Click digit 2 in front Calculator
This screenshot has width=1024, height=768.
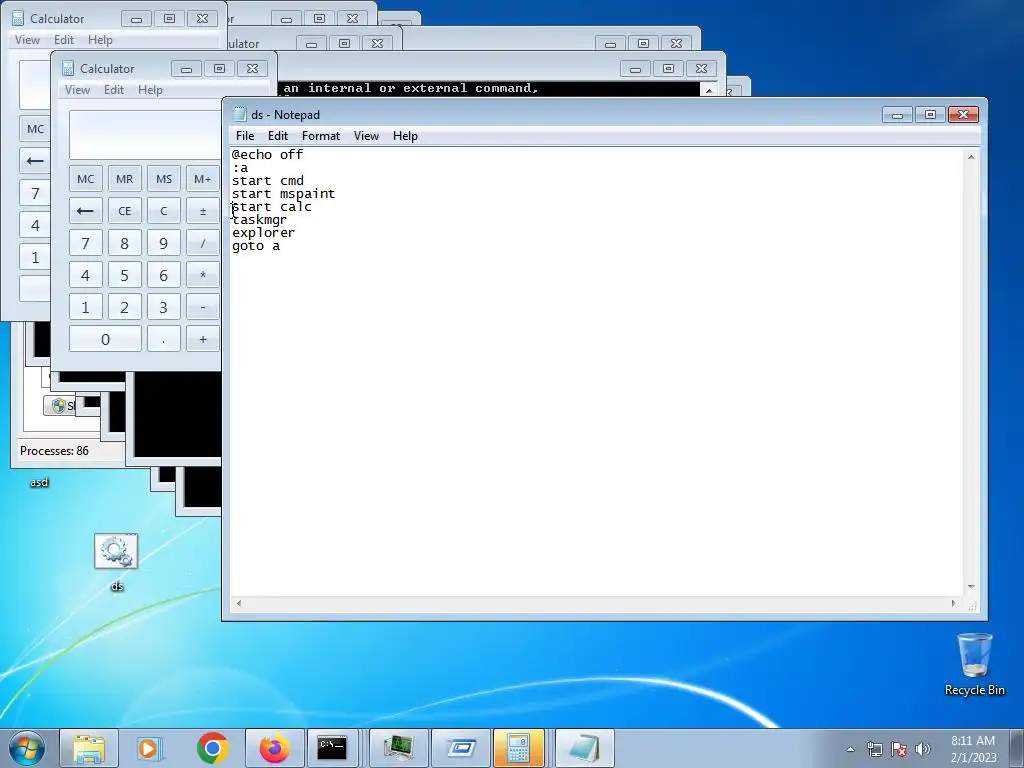click(x=125, y=308)
